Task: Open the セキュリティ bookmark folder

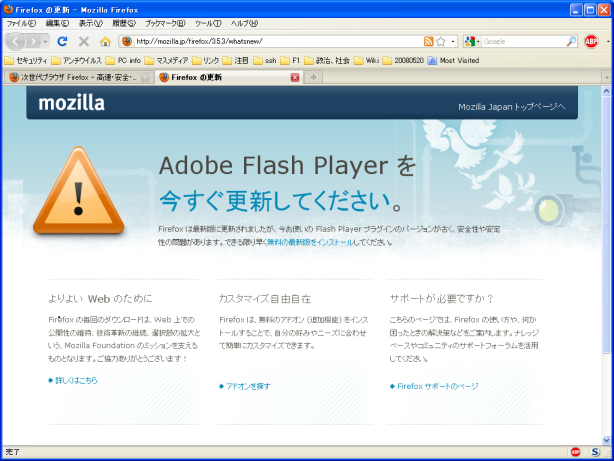Action: click(26, 60)
